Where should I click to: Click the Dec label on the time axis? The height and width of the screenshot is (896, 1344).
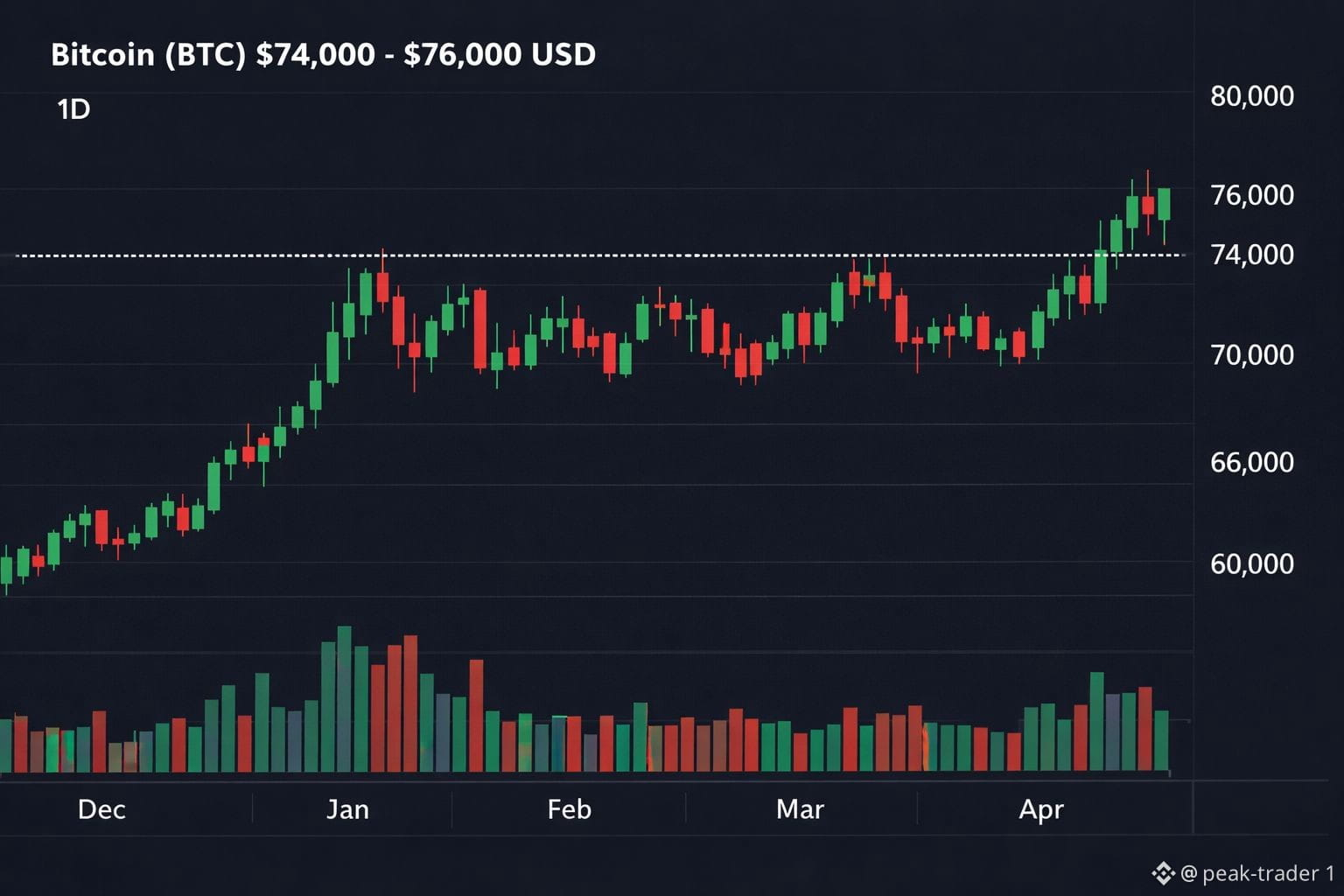101,809
